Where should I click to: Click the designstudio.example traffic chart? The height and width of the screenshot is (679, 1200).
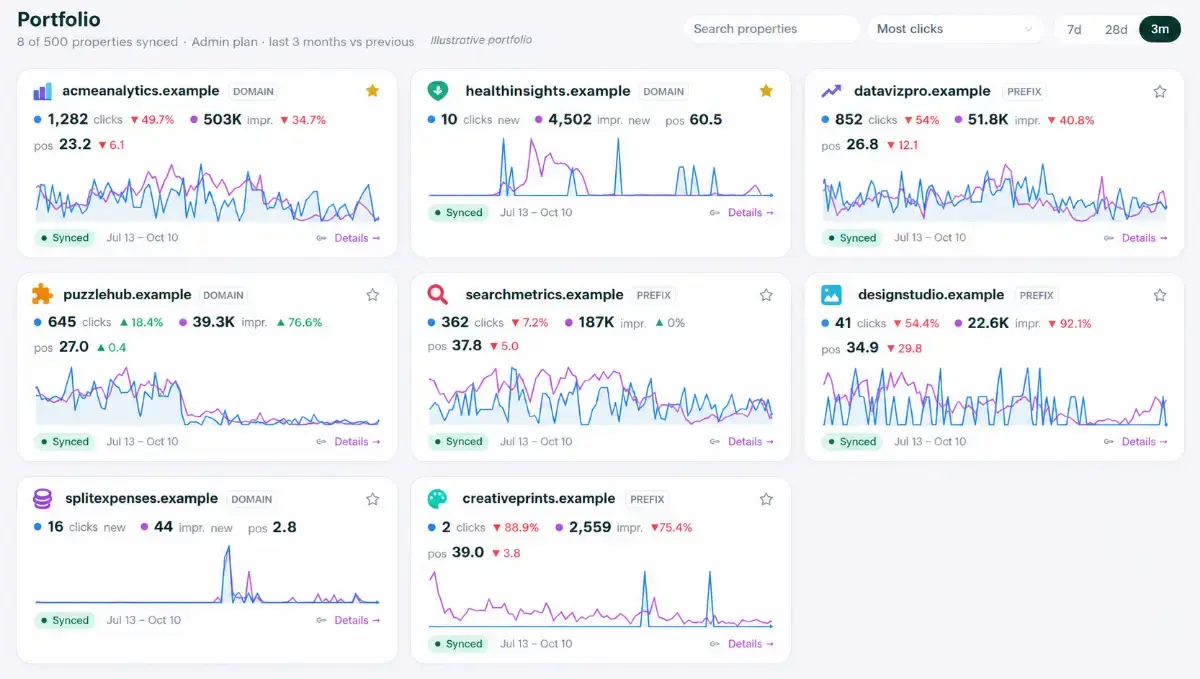click(x=994, y=397)
